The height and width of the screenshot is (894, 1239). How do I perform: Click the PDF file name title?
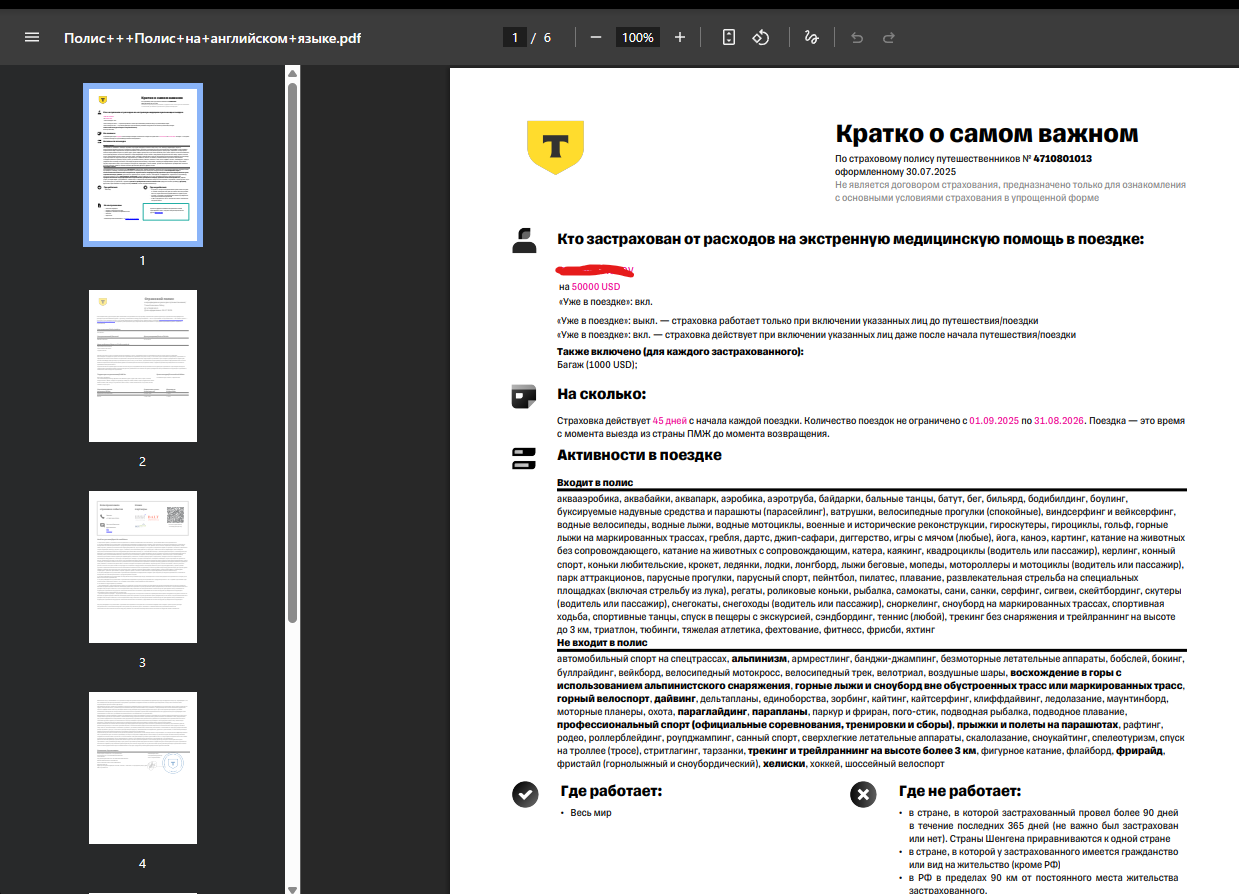point(213,38)
